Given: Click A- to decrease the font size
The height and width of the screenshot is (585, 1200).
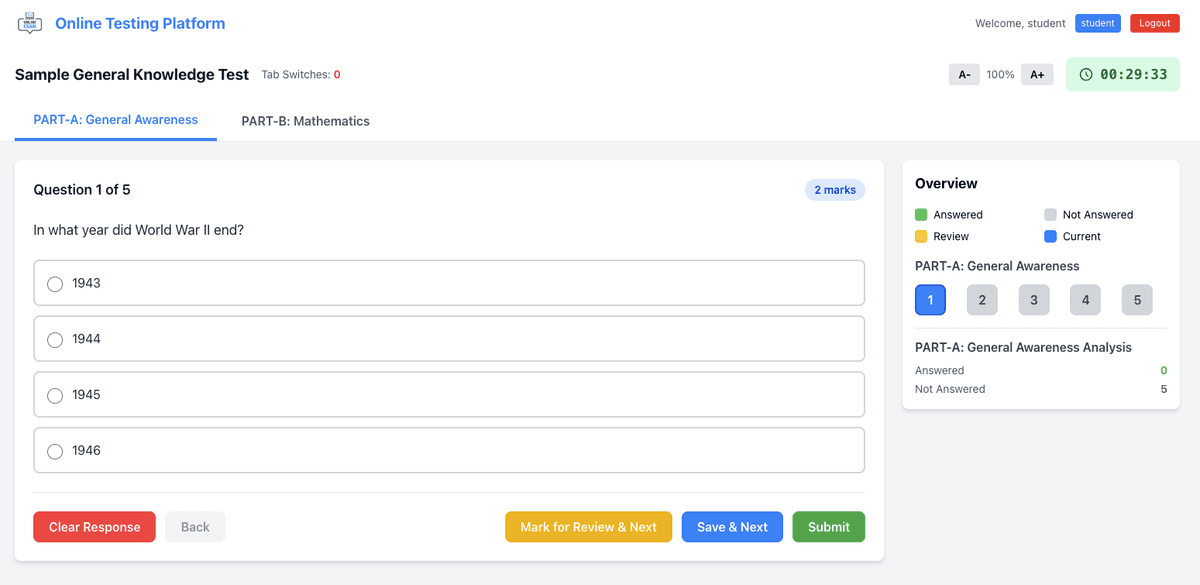Looking at the screenshot, I should click(963, 74).
